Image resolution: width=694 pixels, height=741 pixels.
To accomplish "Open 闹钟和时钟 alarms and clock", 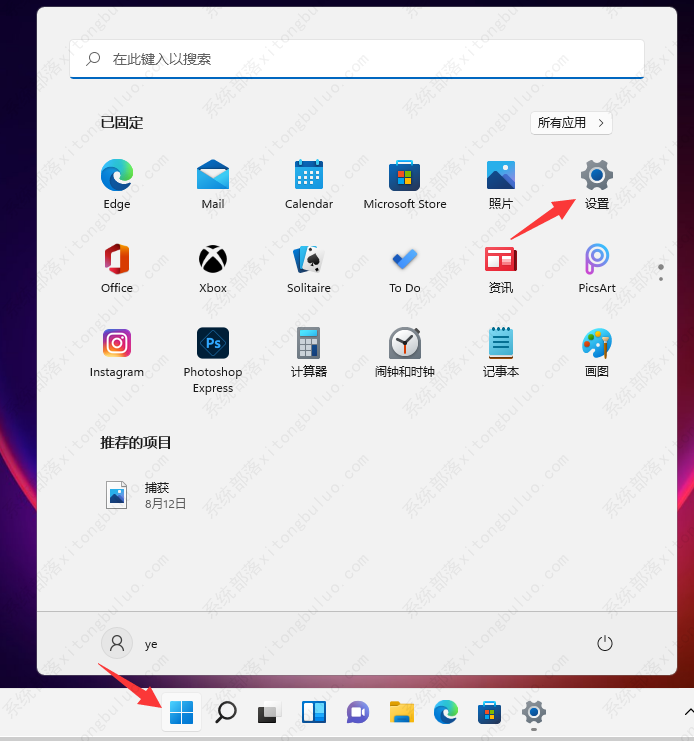I will 404,353.
